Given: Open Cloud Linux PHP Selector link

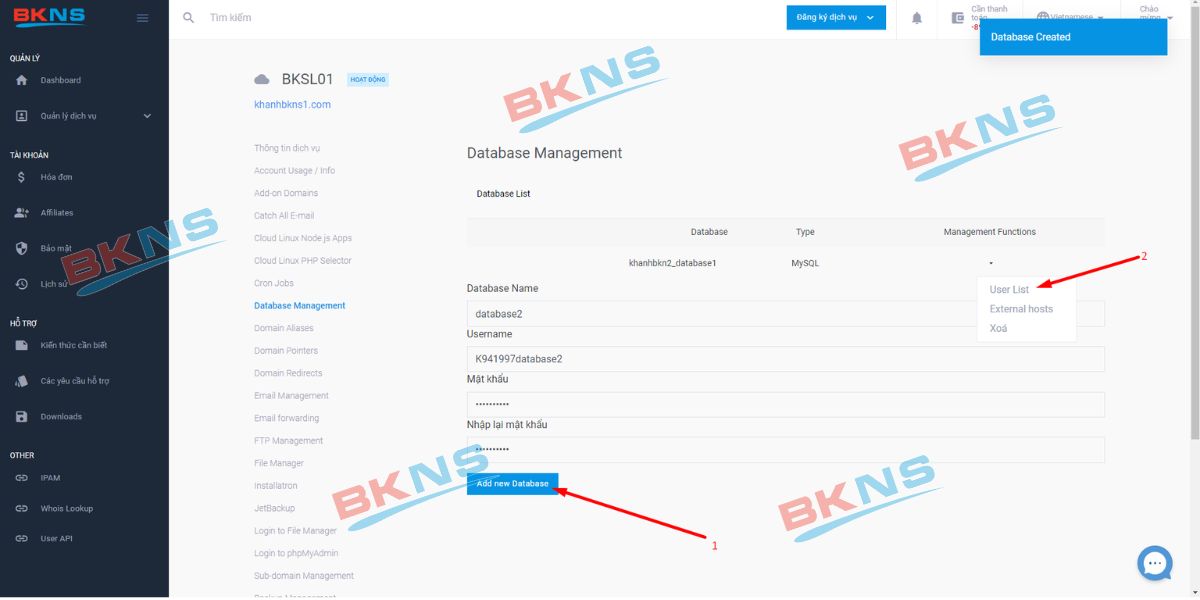Looking at the screenshot, I should pos(303,261).
